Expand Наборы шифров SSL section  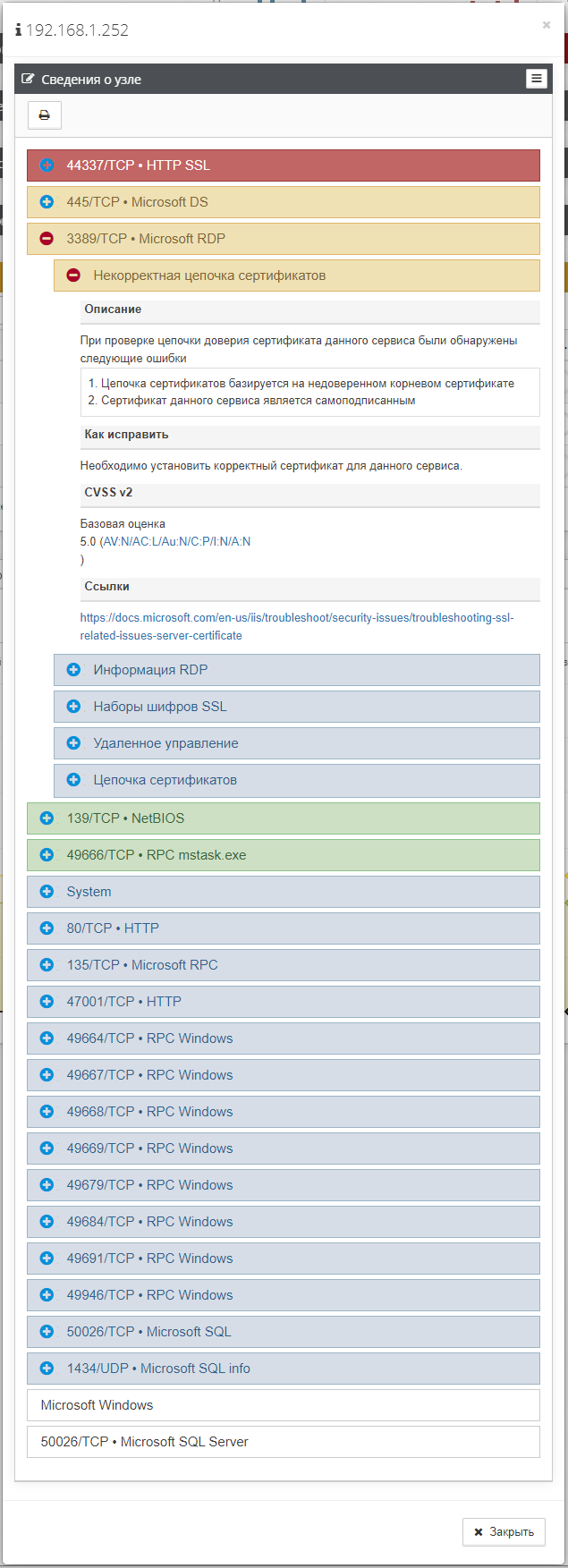[x=73, y=707]
